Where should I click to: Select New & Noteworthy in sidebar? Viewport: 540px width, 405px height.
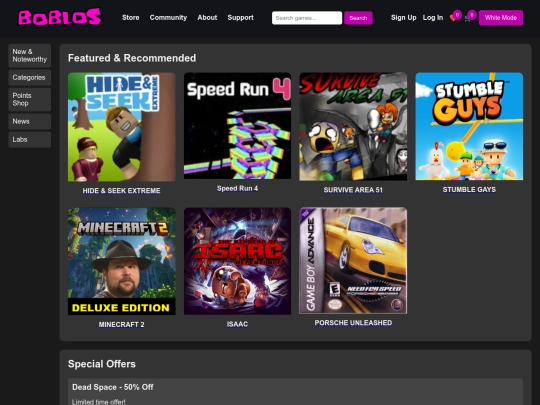pos(30,55)
